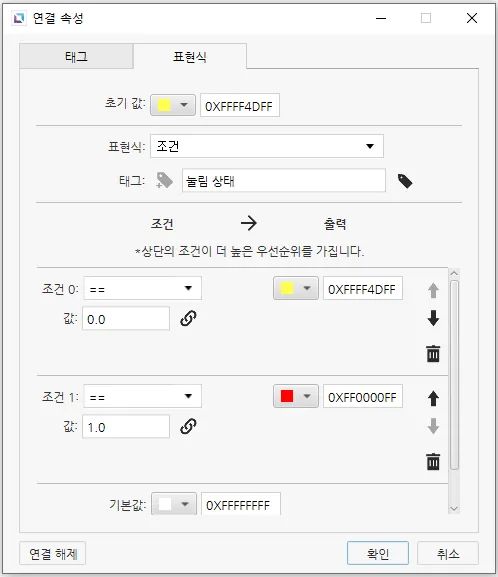This screenshot has width=498, height=577.
Task: Open 조건 1 operator dropdown
Action: point(142,396)
